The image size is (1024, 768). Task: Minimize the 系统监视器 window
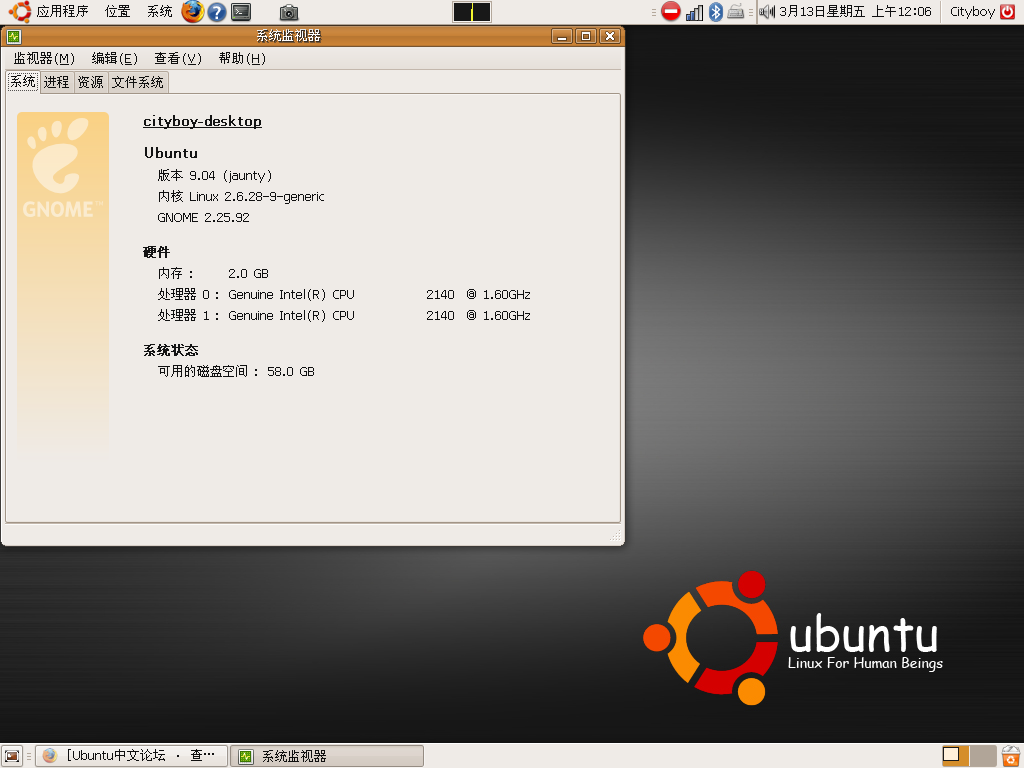(562, 37)
